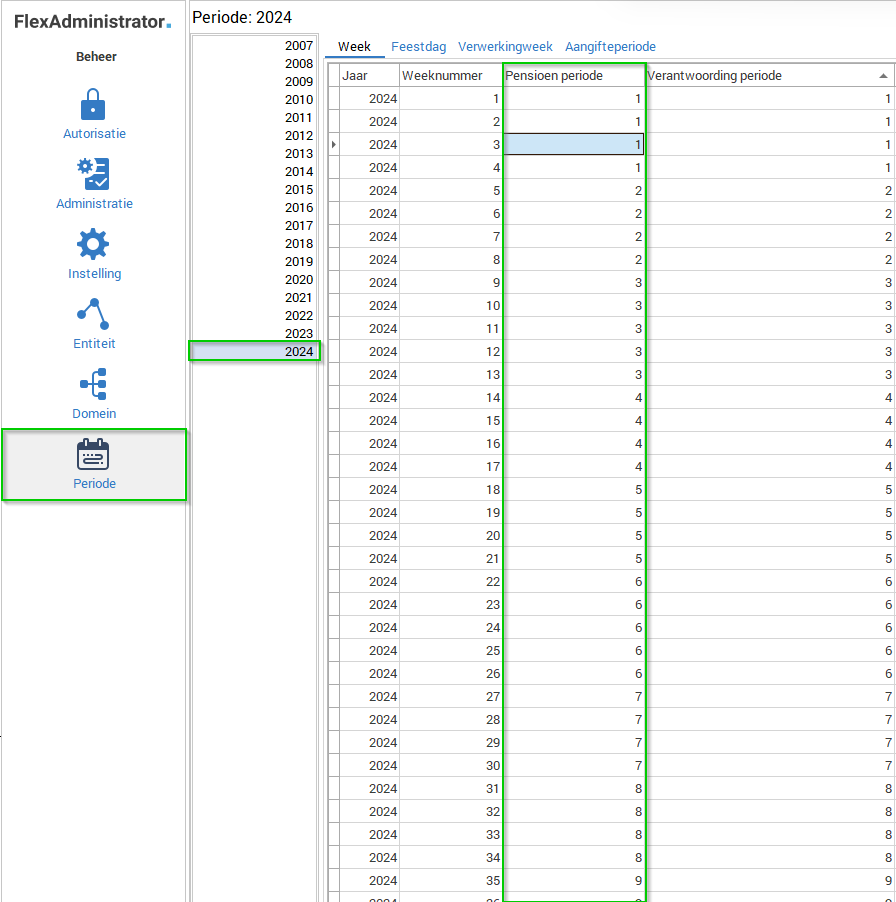896x902 pixels.
Task: Choose year 2020 from the year list
Action: pos(298,280)
